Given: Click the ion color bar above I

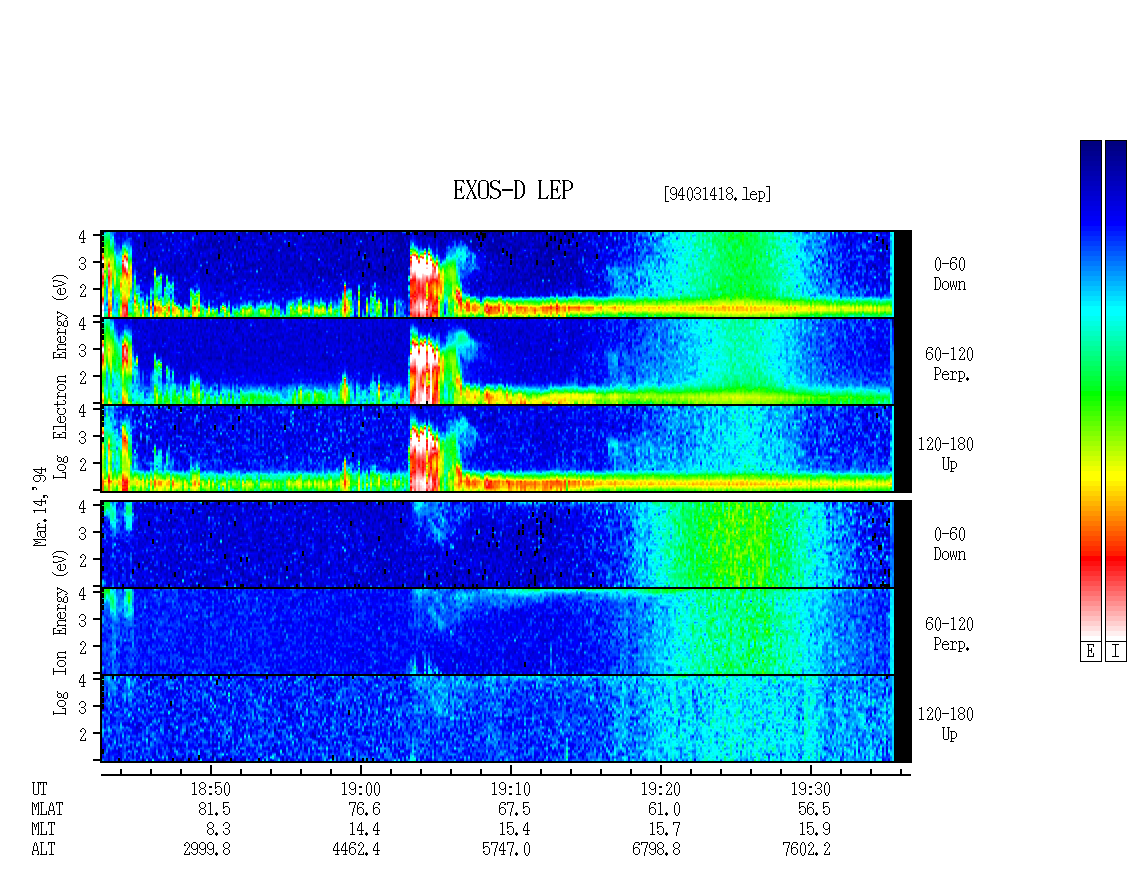Looking at the screenshot, I should pos(1116,390).
